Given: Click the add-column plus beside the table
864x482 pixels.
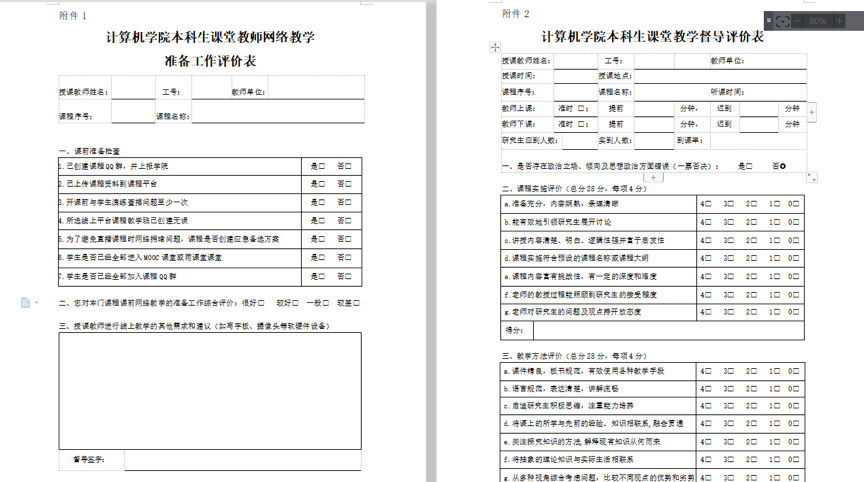Looking at the screenshot, I should [x=811, y=113].
